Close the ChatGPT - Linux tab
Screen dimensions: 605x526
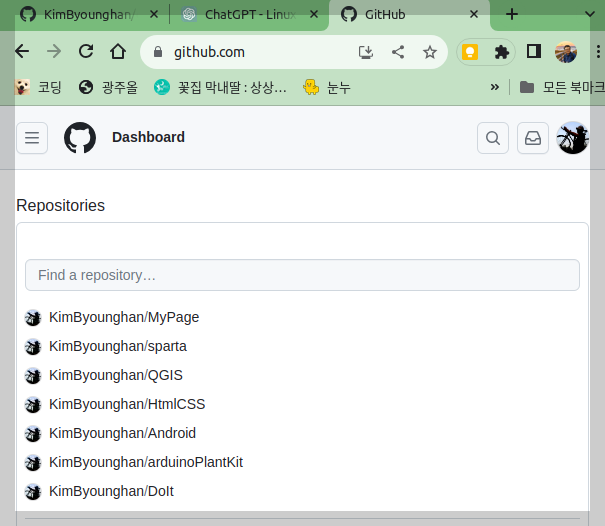[x=314, y=15]
